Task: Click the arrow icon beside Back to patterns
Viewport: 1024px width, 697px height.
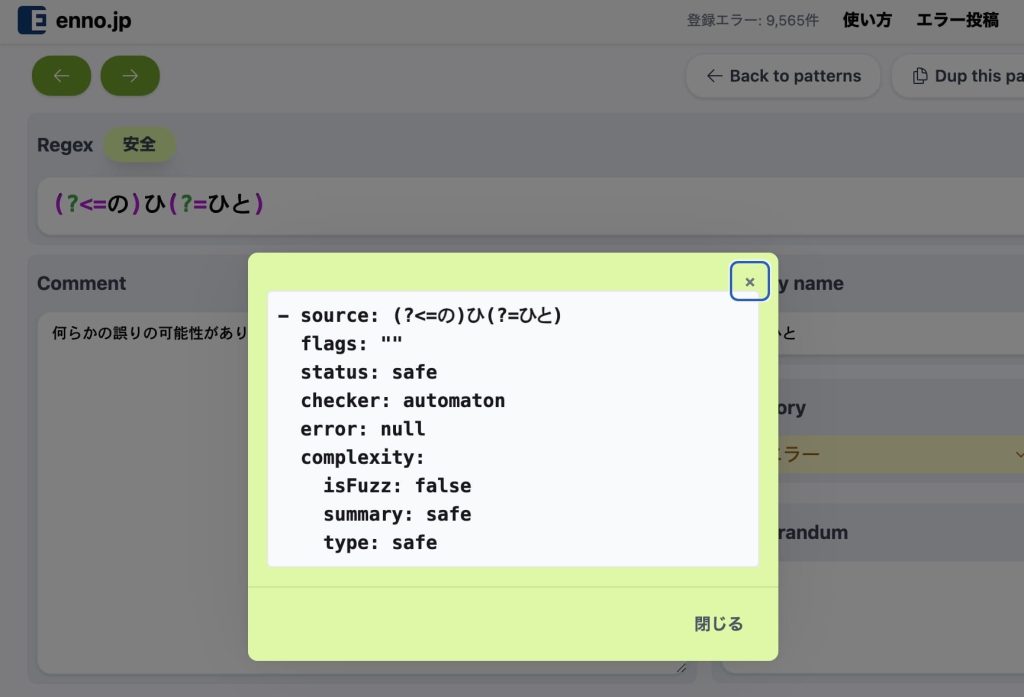Action: coord(714,76)
